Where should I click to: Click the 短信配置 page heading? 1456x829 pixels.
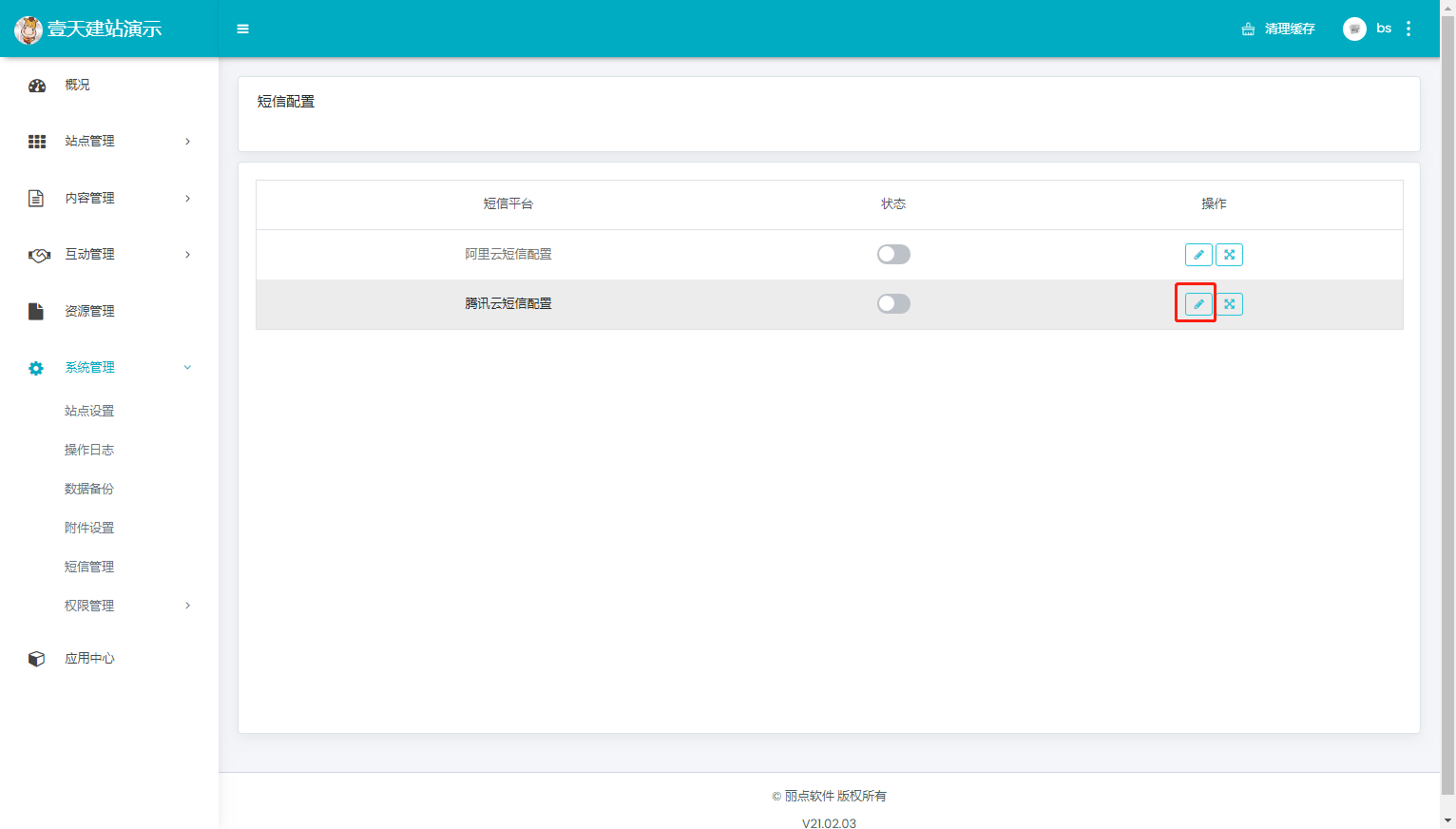tap(286, 102)
